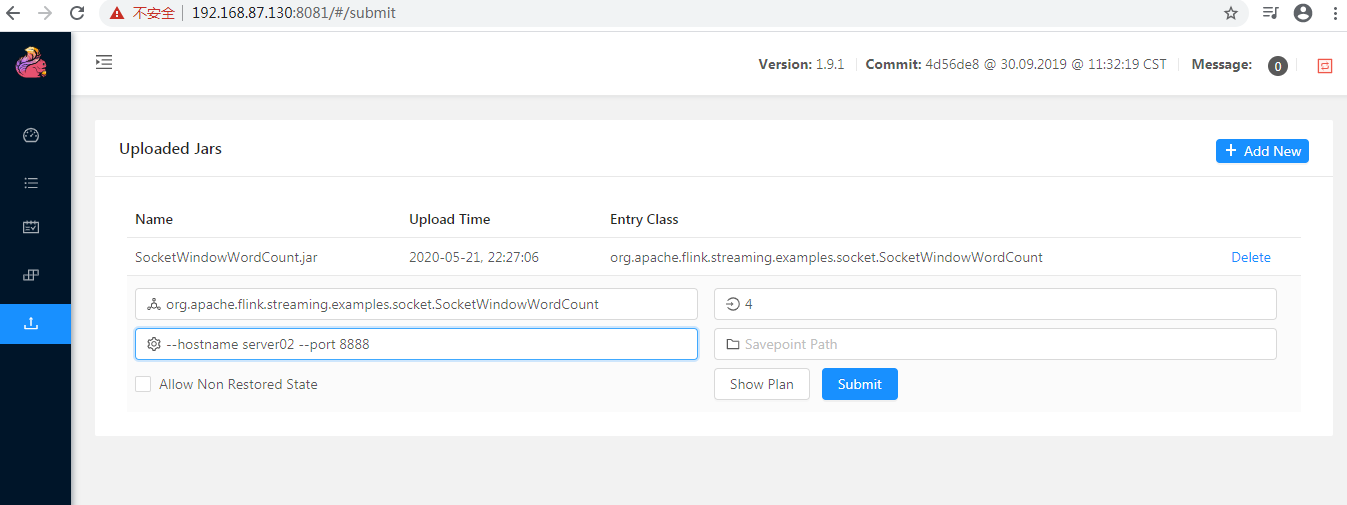Click the Parallelism field showing 4
Viewport: 1347px width, 505px height.
[995, 304]
